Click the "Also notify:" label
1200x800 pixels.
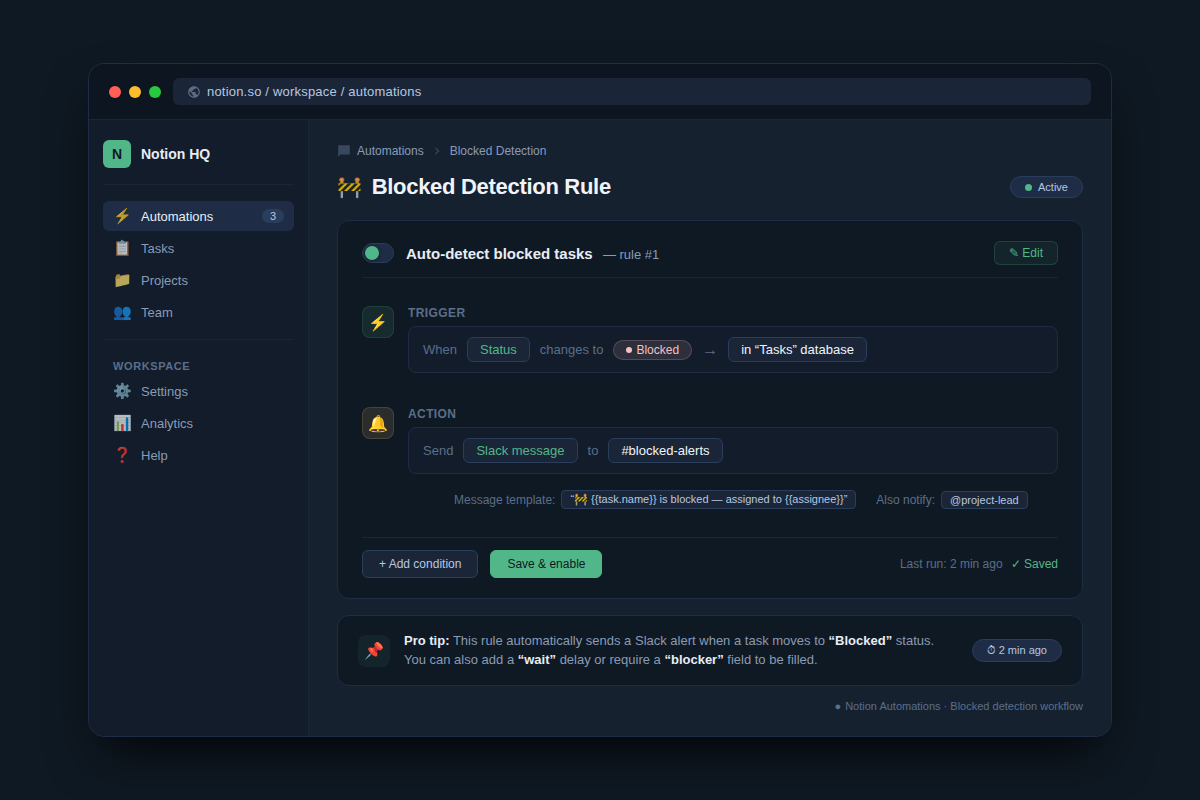[x=906, y=500]
